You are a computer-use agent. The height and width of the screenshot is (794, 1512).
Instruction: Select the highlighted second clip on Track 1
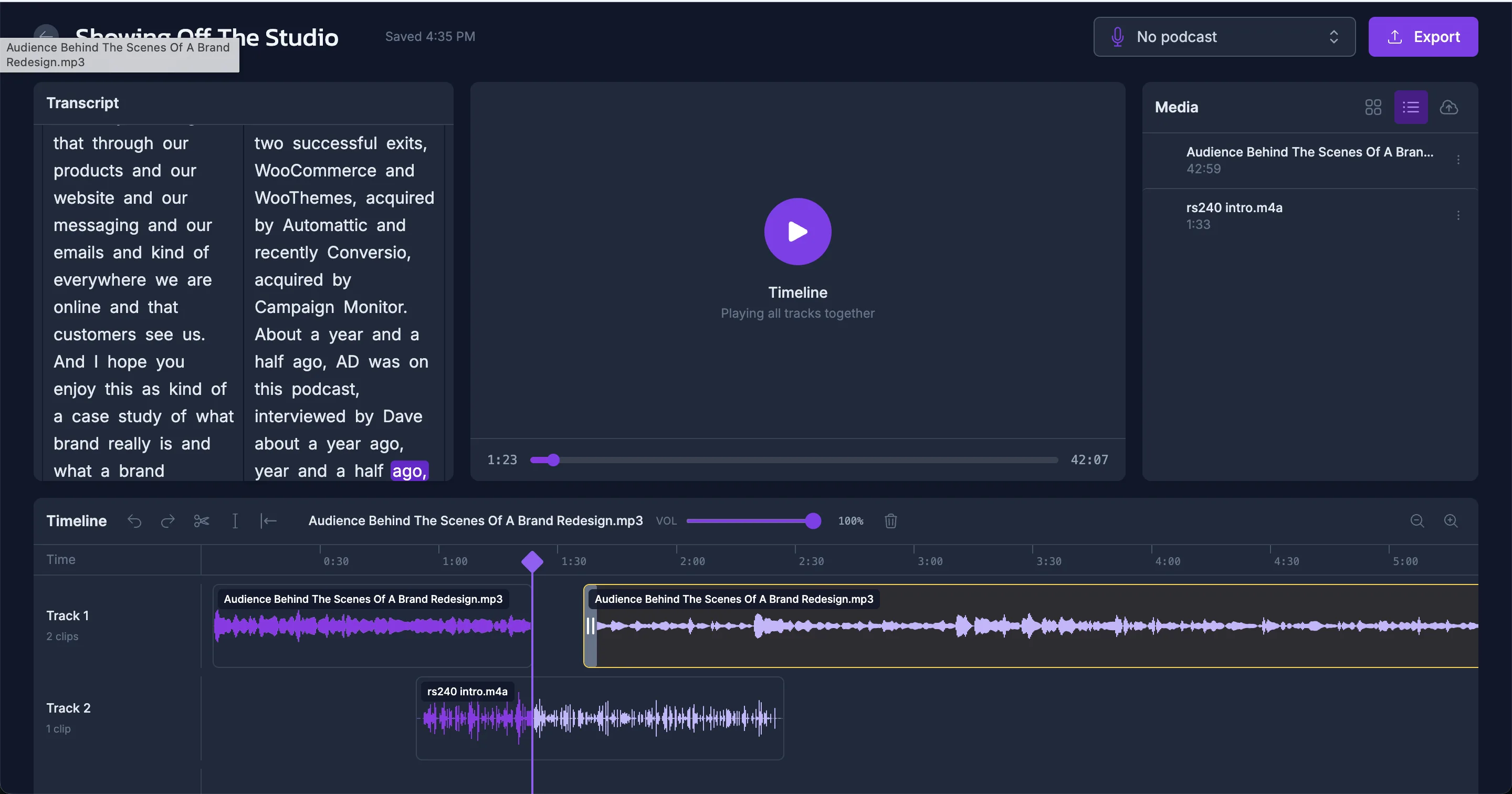1031,626
